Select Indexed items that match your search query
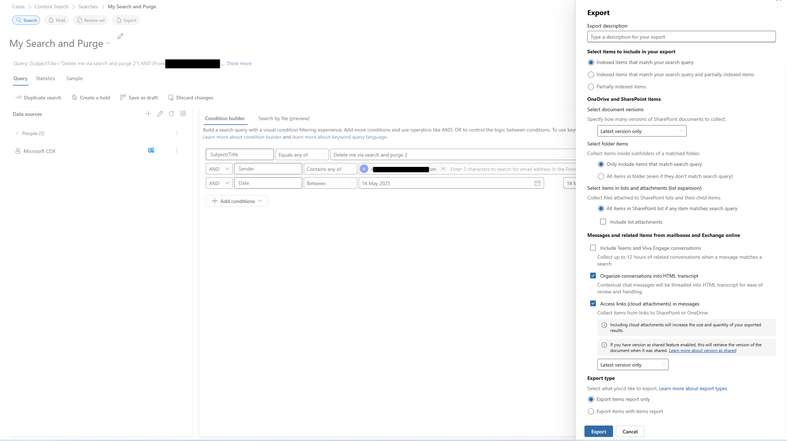Image resolution: width=787 pixels, height=441 pixels. 591,63
